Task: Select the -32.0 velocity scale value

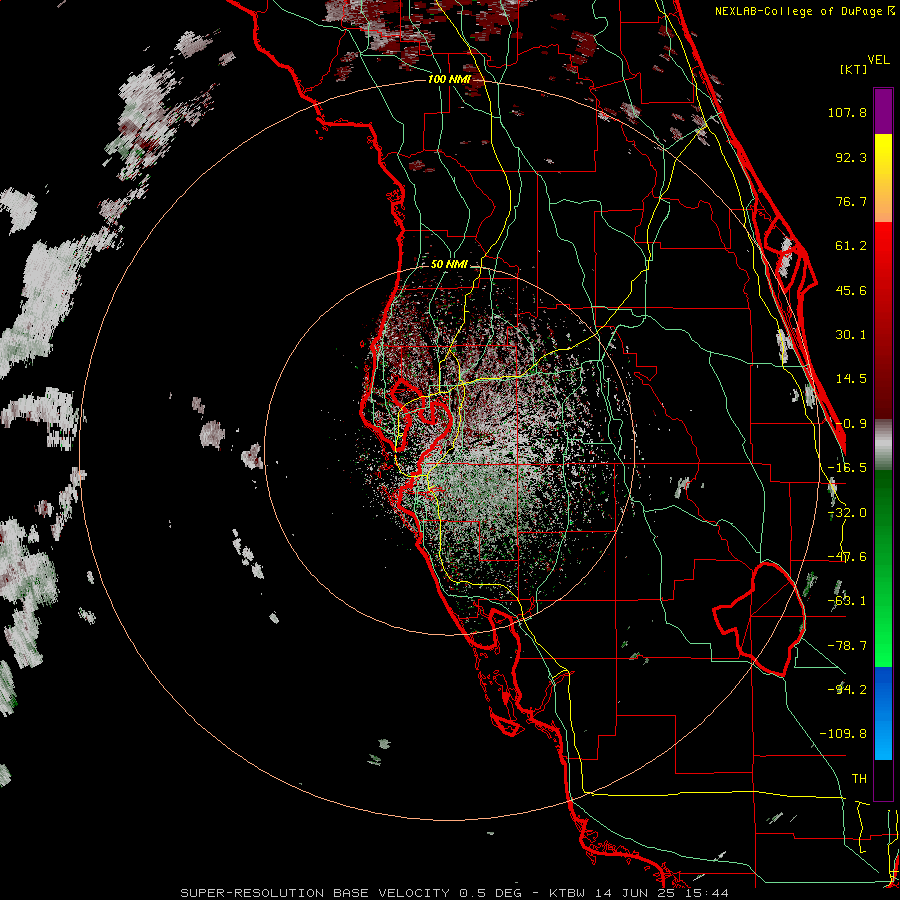Action: tap(847, 513)
